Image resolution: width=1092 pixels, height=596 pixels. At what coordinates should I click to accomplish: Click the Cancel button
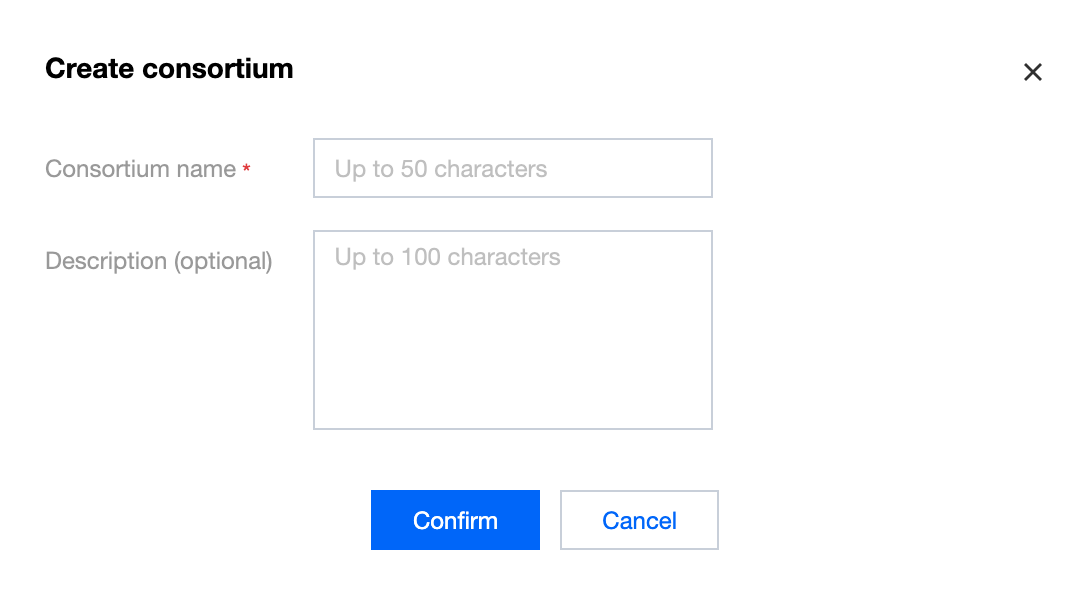639,520
